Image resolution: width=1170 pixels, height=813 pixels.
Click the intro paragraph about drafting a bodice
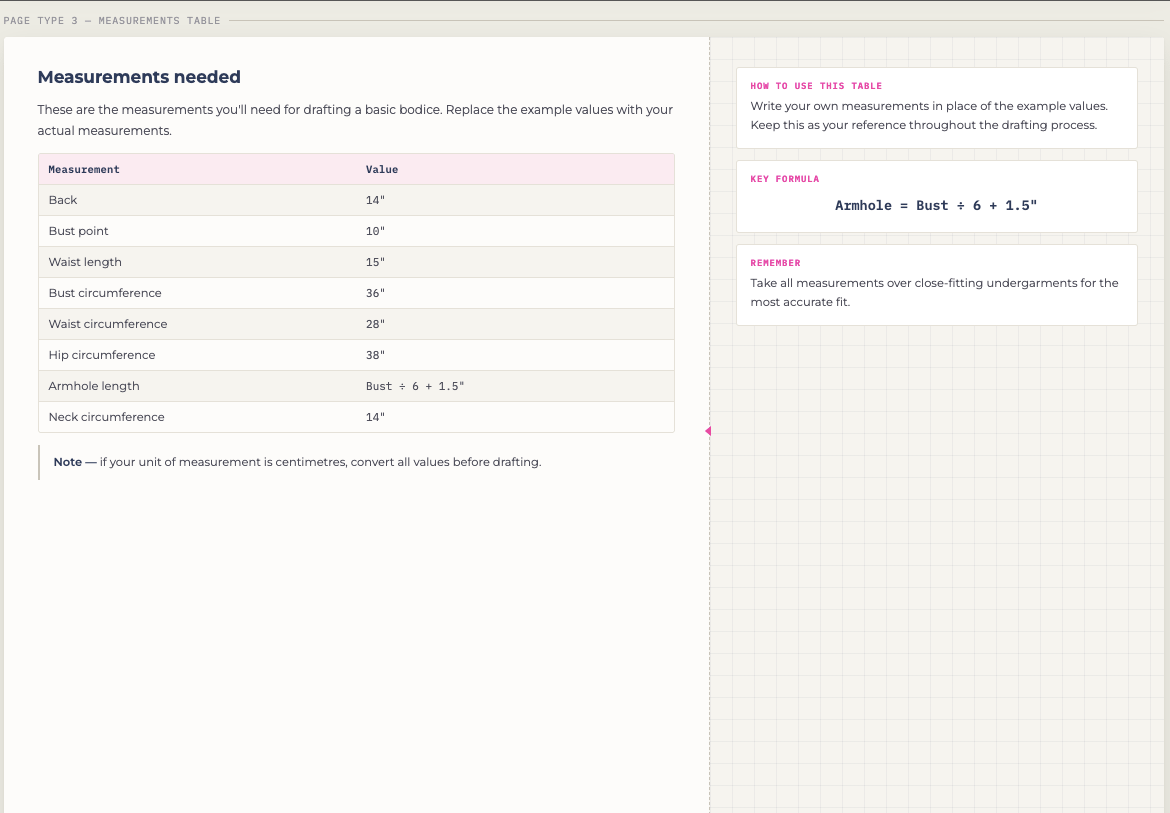[355, 119]
